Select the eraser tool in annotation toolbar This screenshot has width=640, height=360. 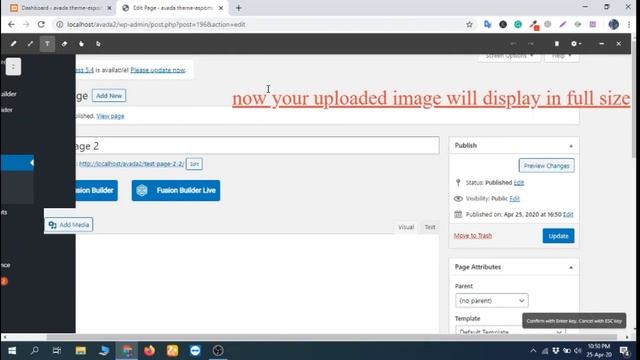pos(64,44)
